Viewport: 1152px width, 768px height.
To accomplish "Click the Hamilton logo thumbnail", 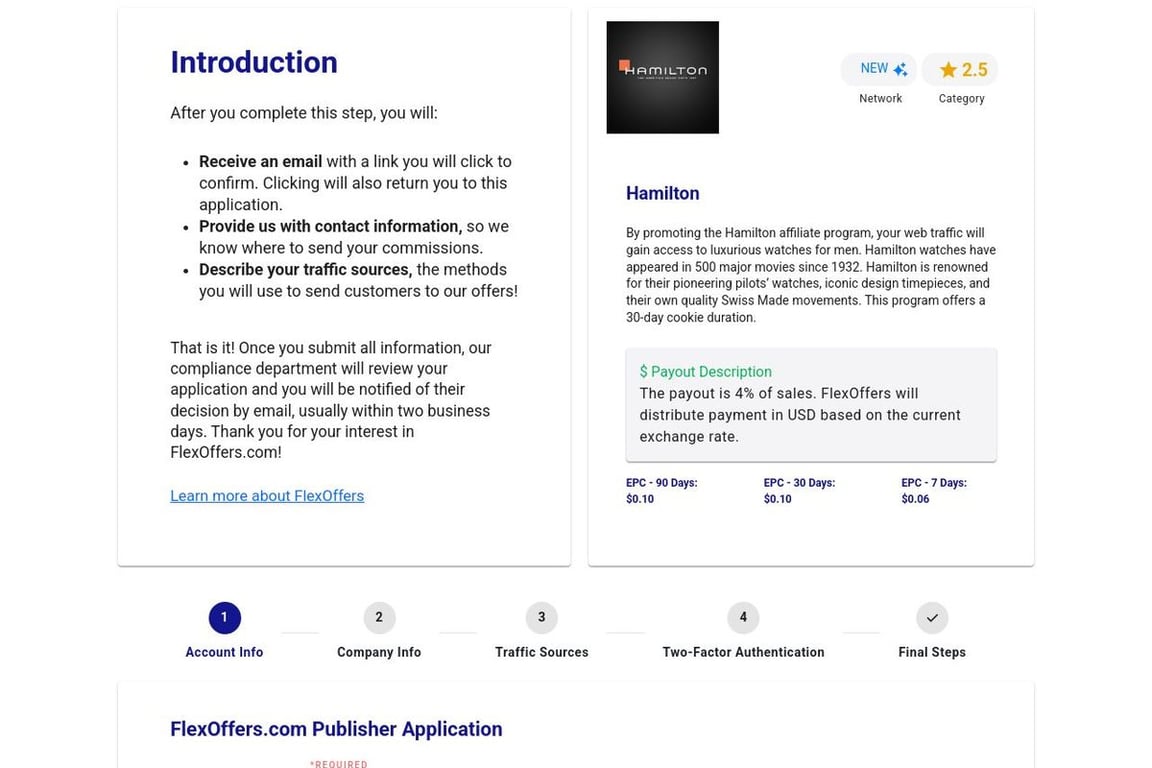I will click(663, 77).
